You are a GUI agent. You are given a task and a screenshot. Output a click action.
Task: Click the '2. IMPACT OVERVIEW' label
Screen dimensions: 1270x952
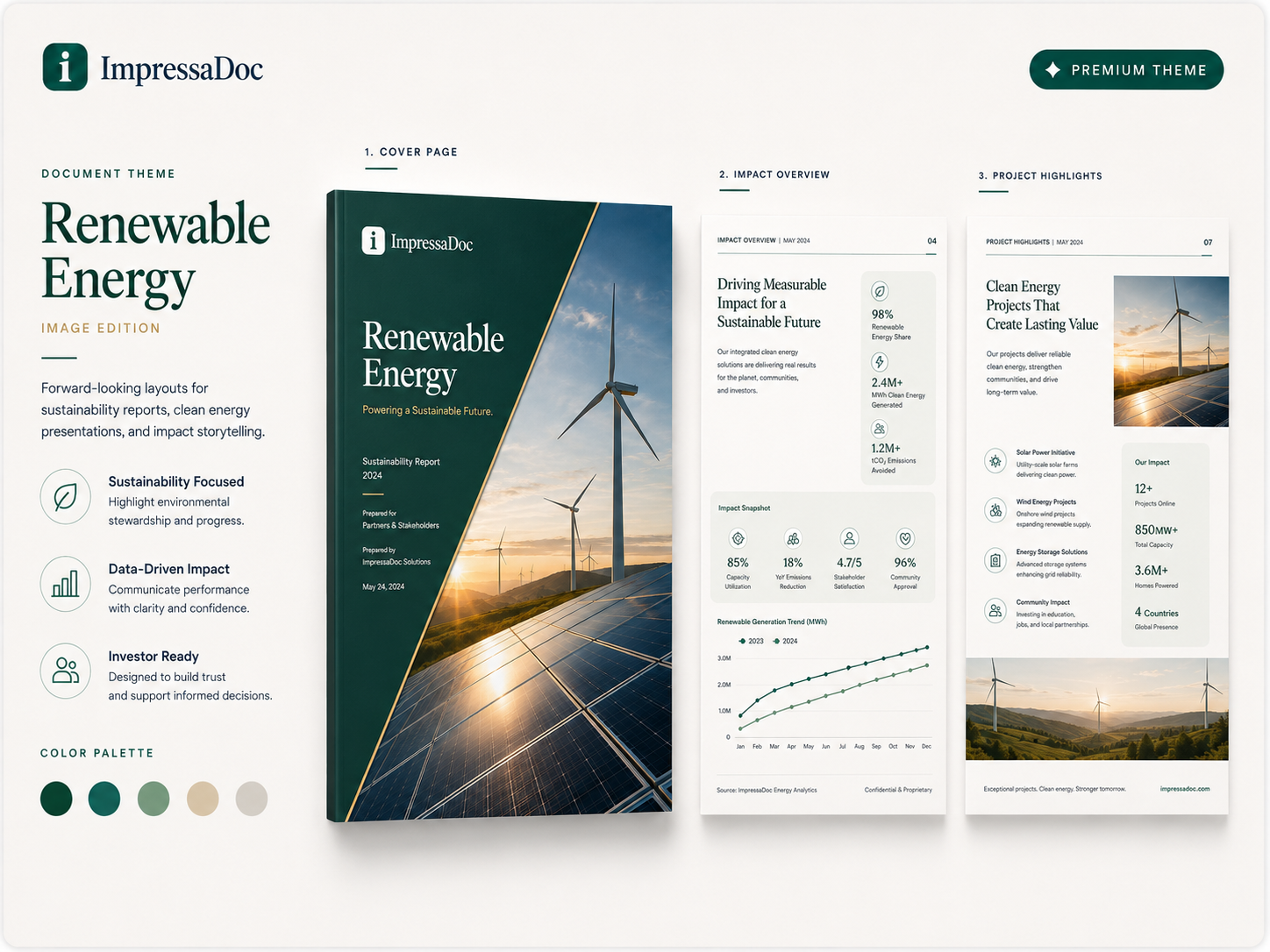point(774,174)
